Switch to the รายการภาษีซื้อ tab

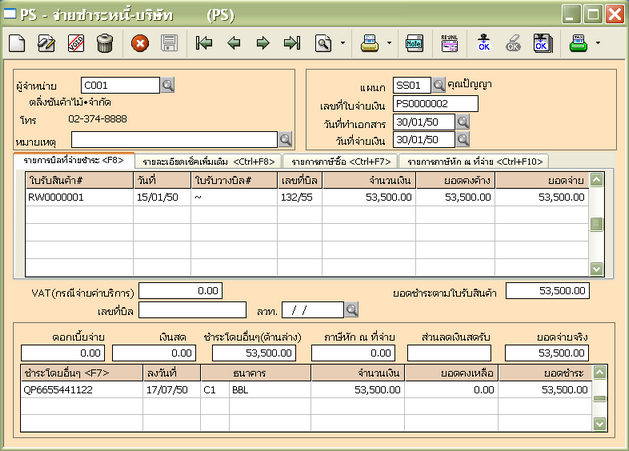(x=339, y=160)
